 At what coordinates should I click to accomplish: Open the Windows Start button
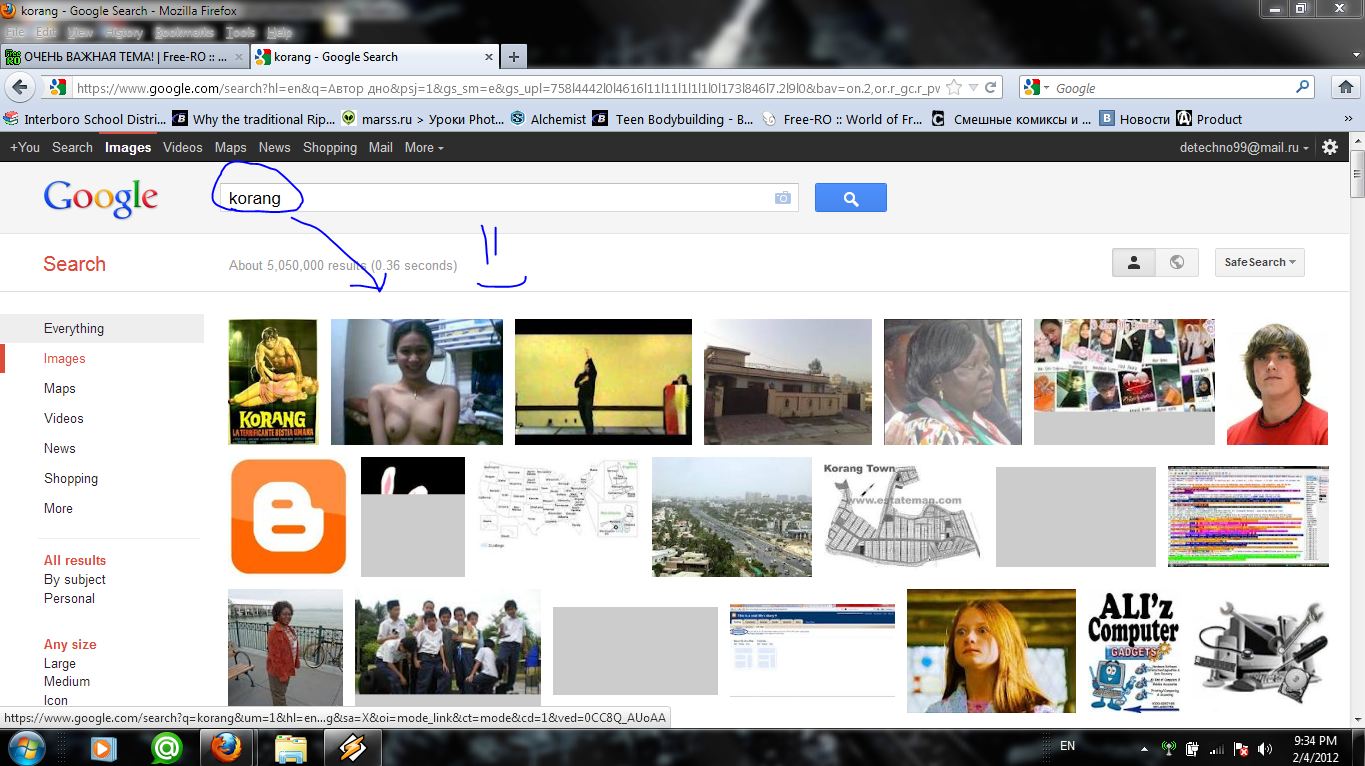pos(25,748)
